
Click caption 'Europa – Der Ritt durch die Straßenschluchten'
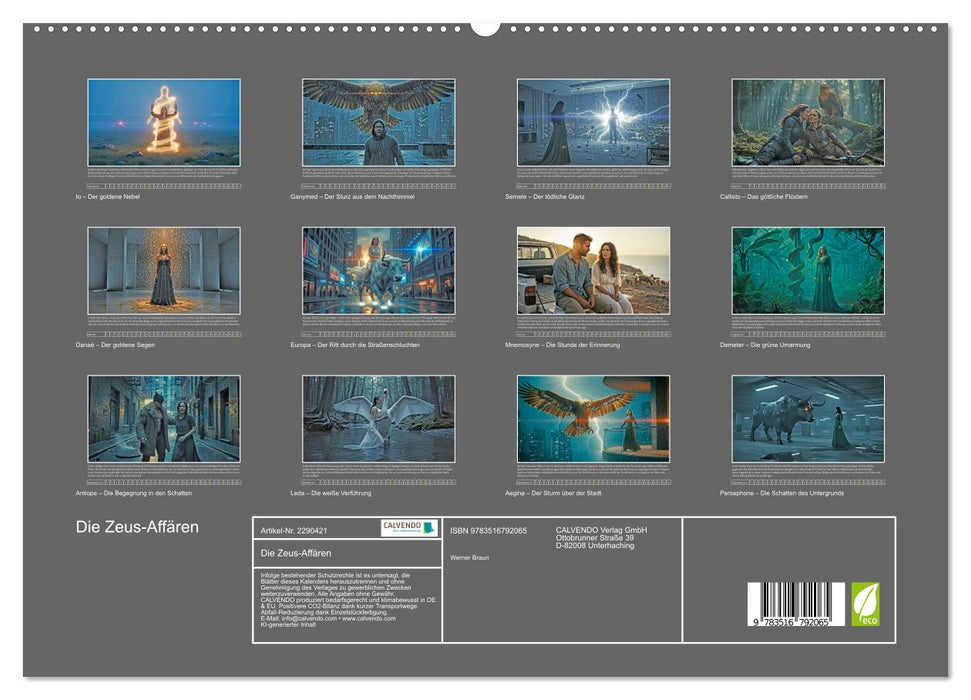pos(355,345)
